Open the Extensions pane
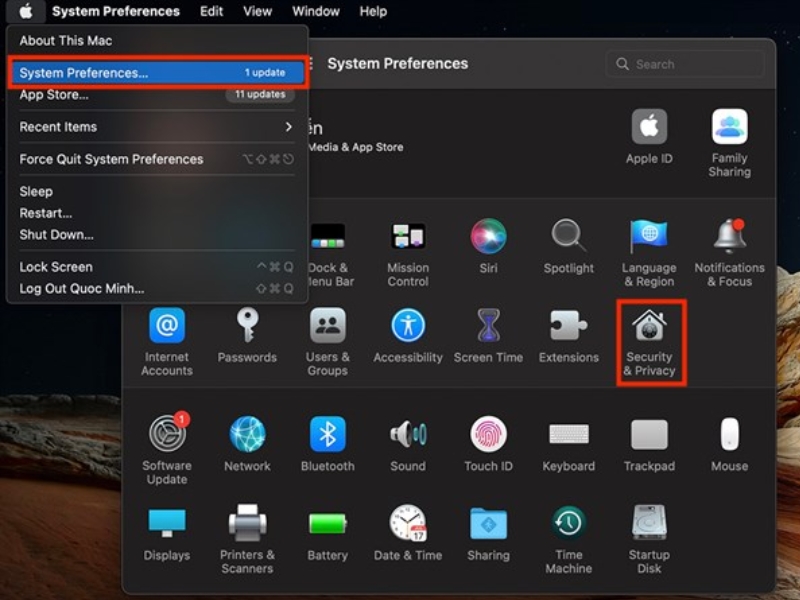The image size is (800, 600). 569,335
